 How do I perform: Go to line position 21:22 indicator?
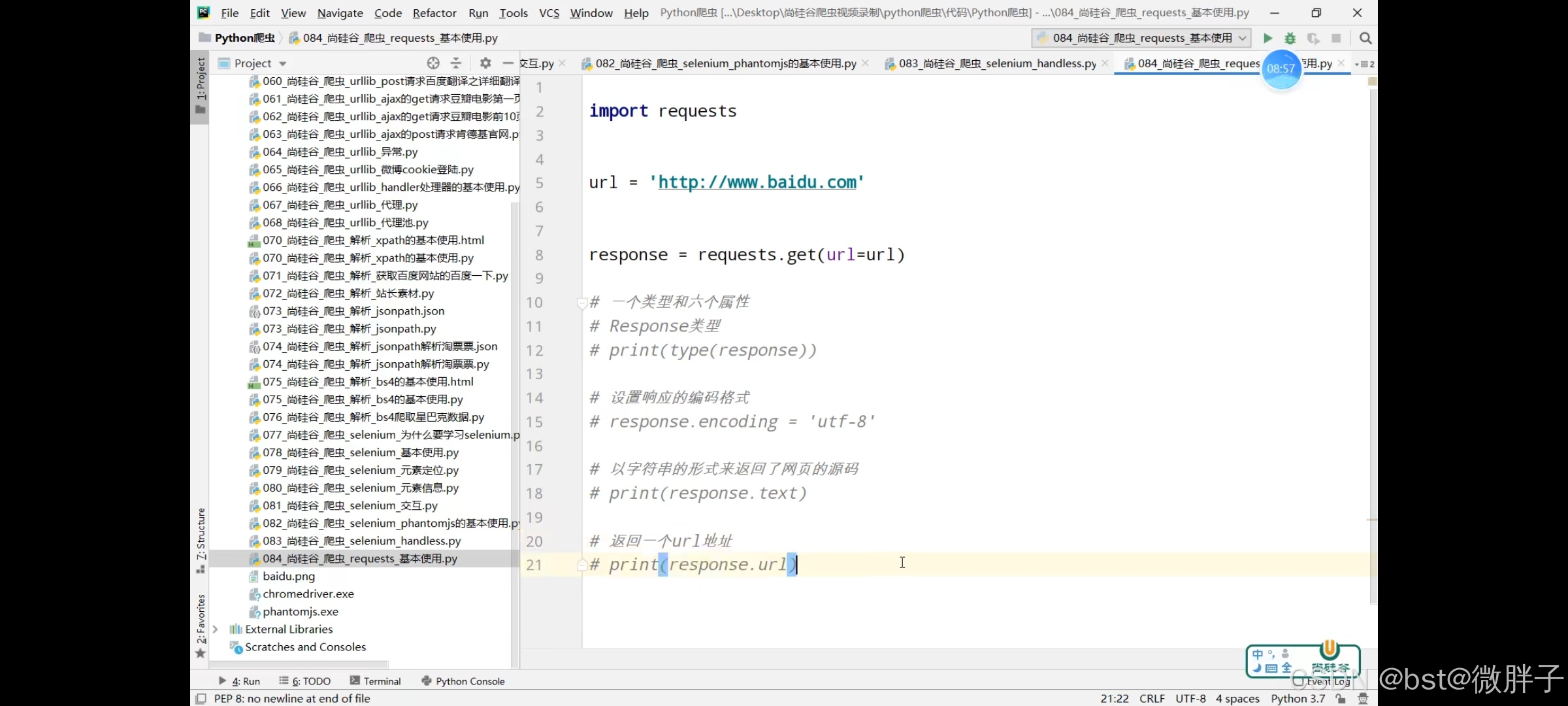[x=1114, y=698]
